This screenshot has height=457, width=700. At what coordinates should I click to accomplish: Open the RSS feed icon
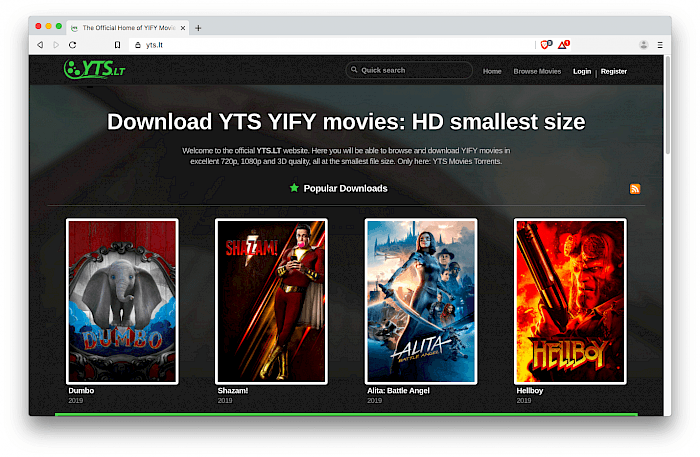point(635,189)
